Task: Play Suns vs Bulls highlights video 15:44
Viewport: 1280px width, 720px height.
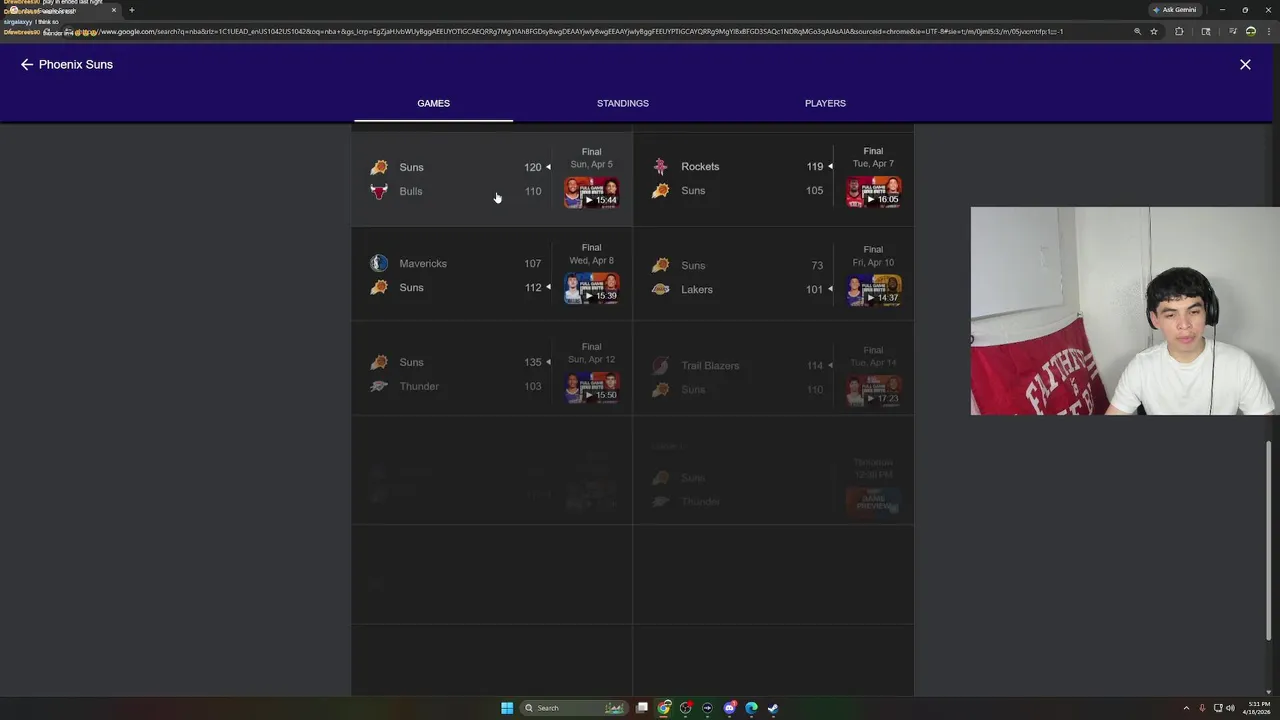Action: pyautogui.click(x=591, y=192)
